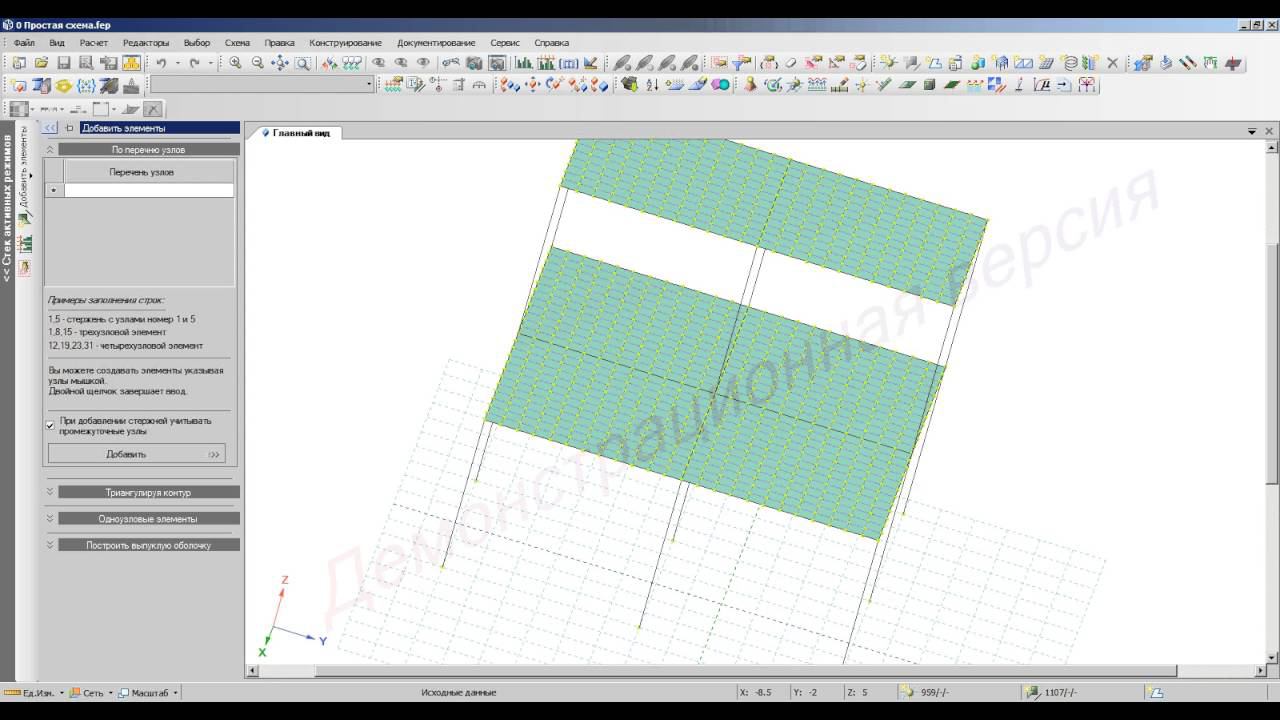The width and height of the screenshot is (1280, 720).
Task: Click the eraser icon in top toolbar
Action: [790, 63]
